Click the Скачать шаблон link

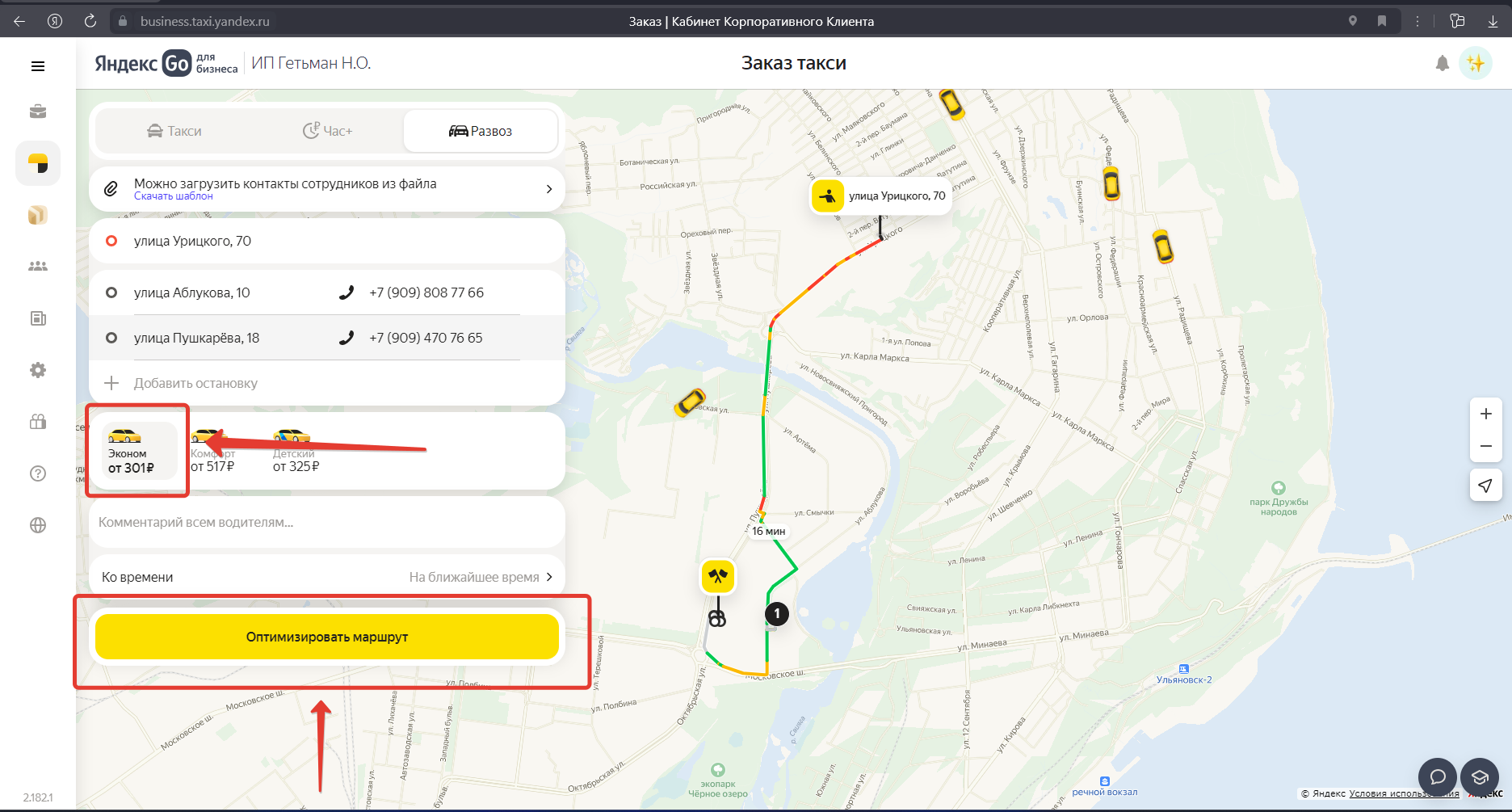pos(174,196)
